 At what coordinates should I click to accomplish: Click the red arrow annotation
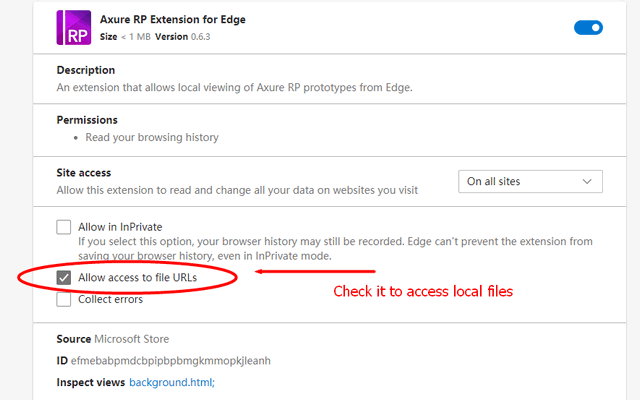coord(315,270)
